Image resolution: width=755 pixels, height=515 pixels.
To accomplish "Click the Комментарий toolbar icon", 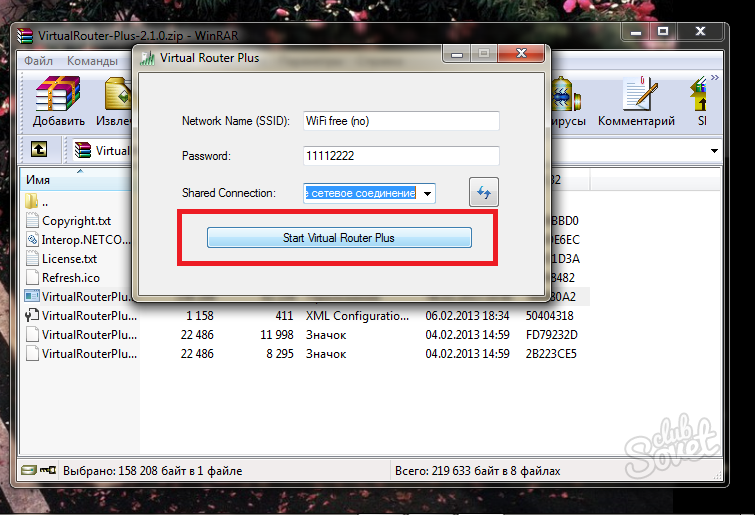I will click(636, 103).
